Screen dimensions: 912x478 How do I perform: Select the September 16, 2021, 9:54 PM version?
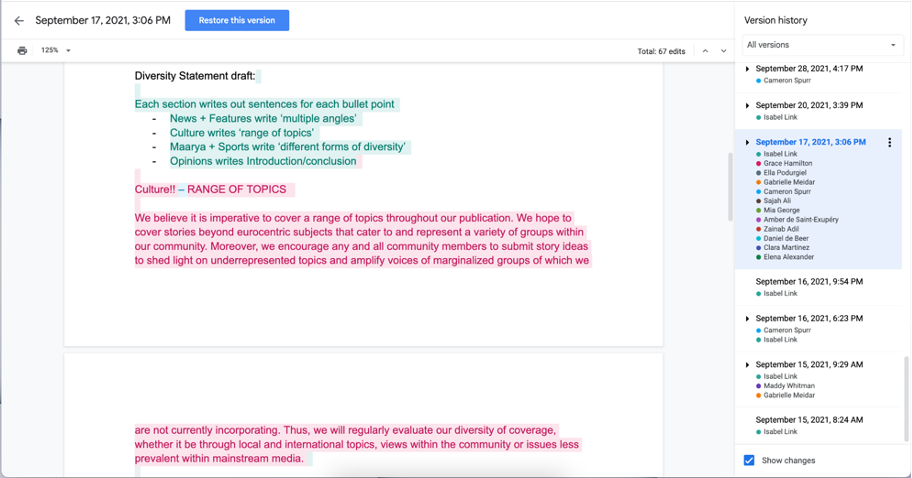[x=808, y=281]
